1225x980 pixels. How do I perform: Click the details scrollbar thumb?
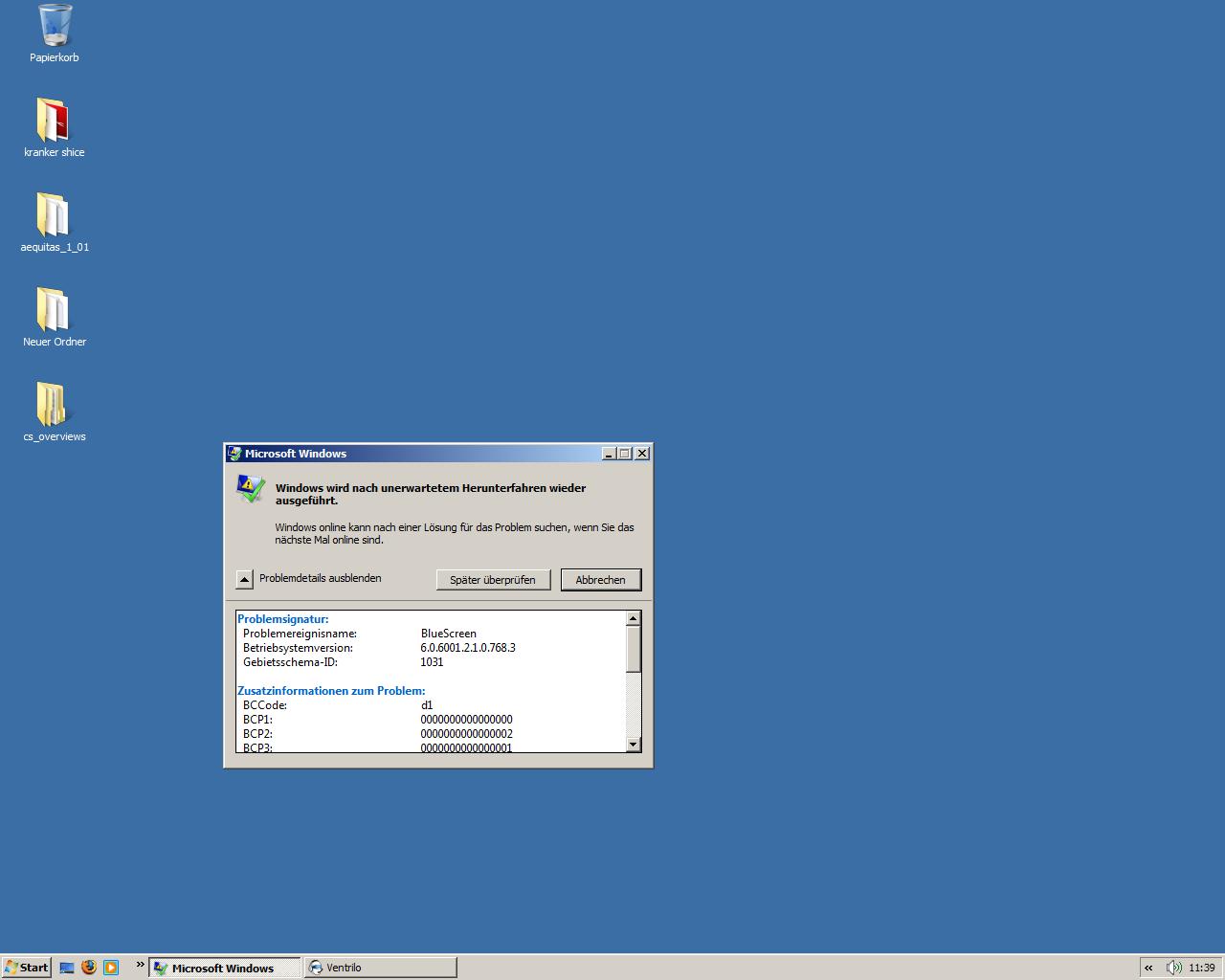tap(633, 649)
